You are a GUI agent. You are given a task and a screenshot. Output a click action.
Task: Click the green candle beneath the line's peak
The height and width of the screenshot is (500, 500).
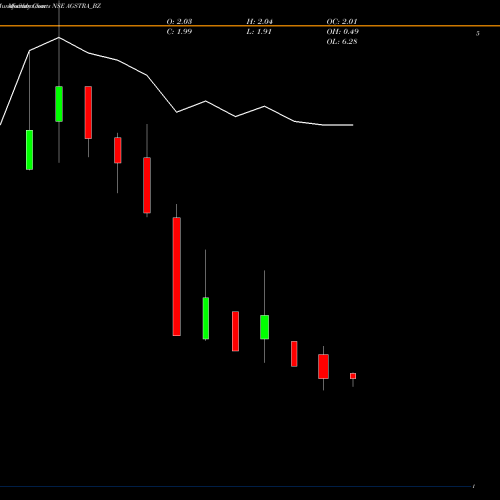(59, 104)
